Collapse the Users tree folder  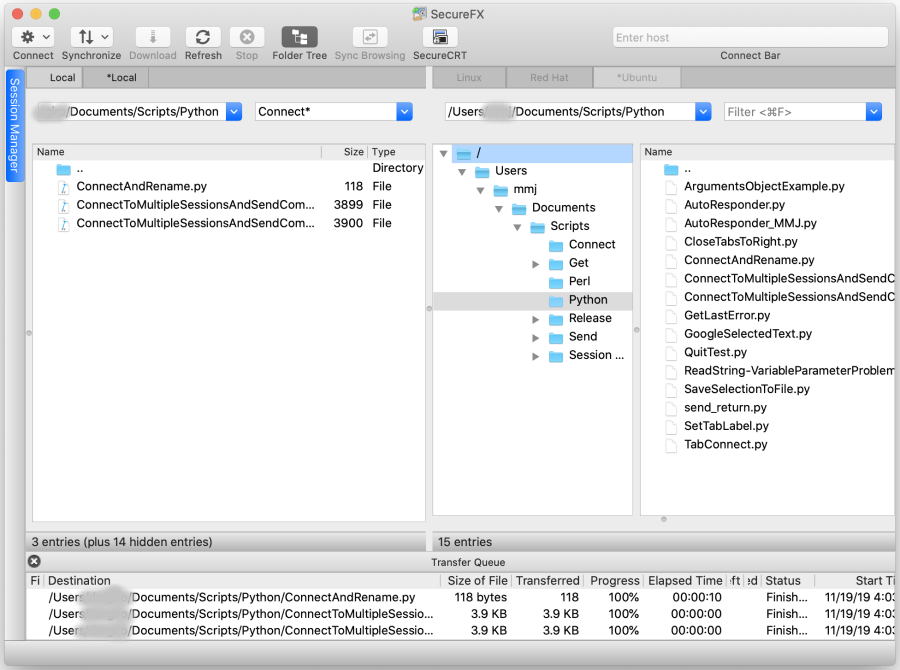click(x=462, y=172)
